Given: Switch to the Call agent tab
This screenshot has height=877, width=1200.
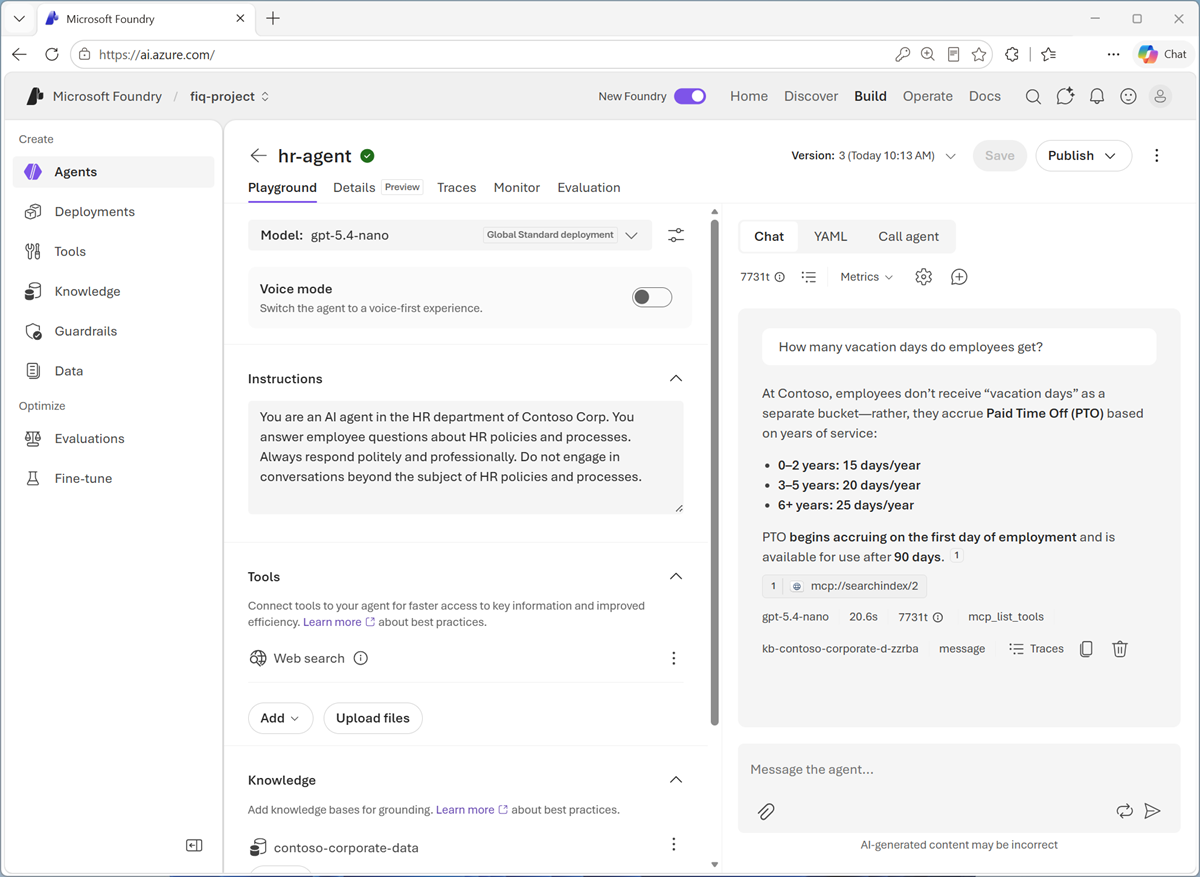Looking at the screenshot, I should pyautogui.click(x=908, y=236).
